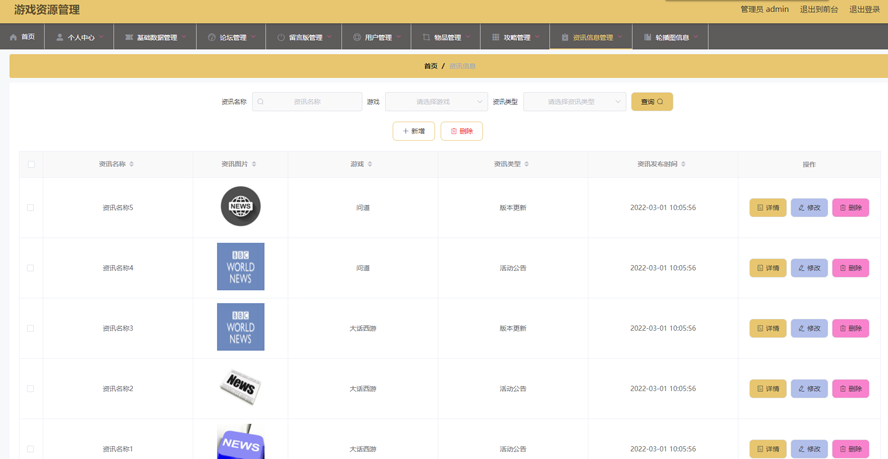Check the box for 资讯名称4
Image resolution: width=888 pixels, height=459 pixels.
point(31,268)
